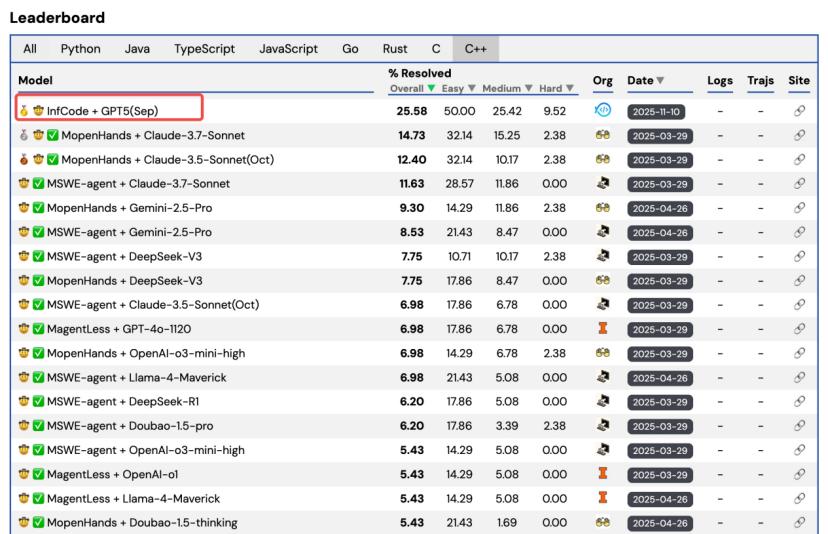Sort leaderboard by Medium column
The image size is (828, 534).
508,89
